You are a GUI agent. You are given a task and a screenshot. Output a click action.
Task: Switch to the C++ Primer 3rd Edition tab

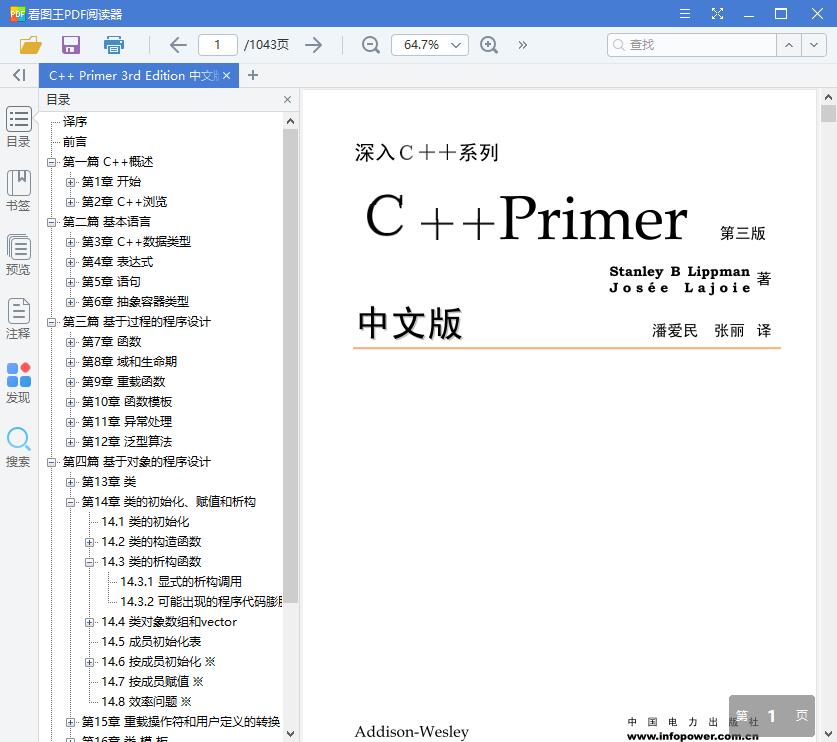click(132, 76)
